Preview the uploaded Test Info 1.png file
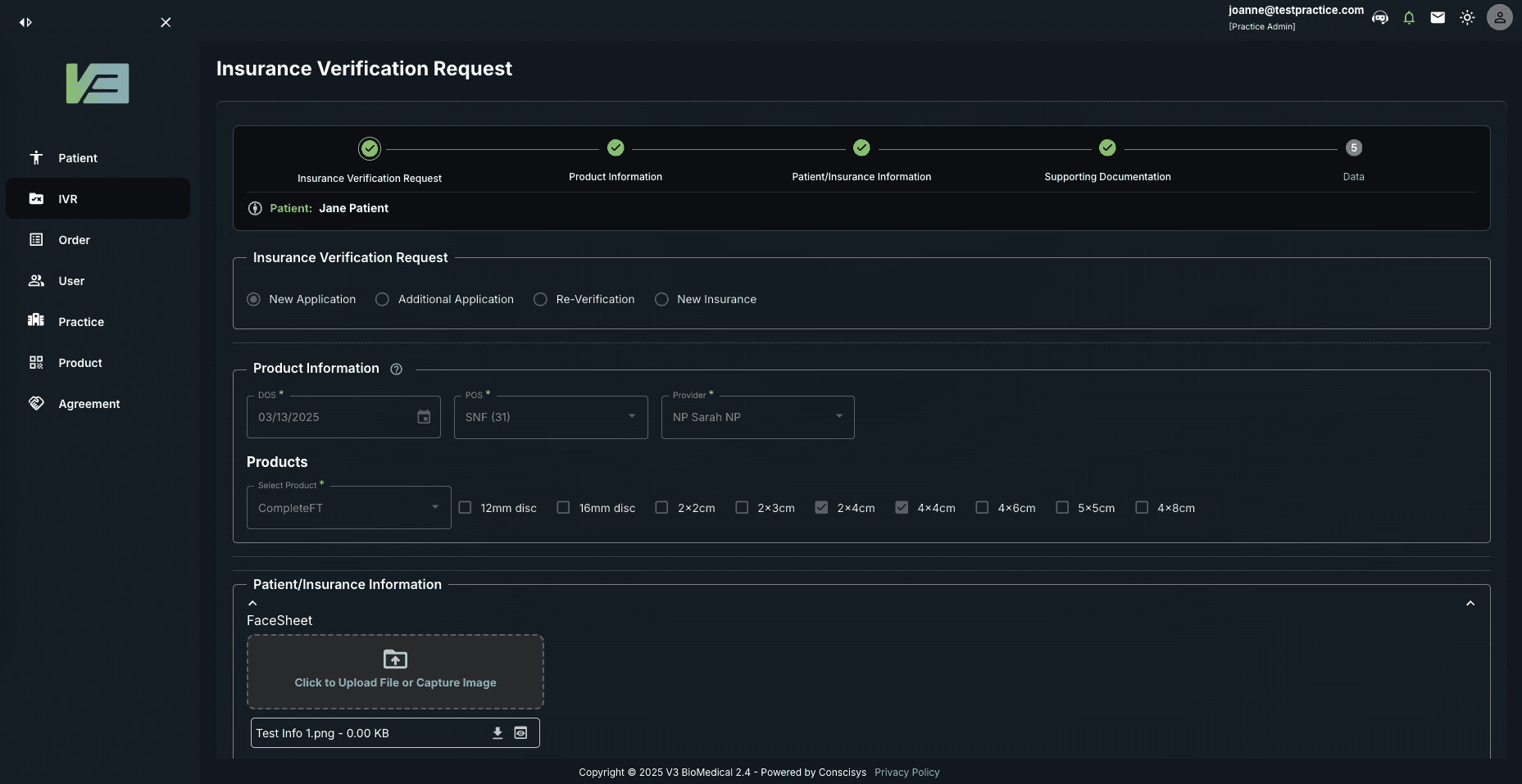The width and height of the screenshot is (1522, 784). (x=520, y=732)
